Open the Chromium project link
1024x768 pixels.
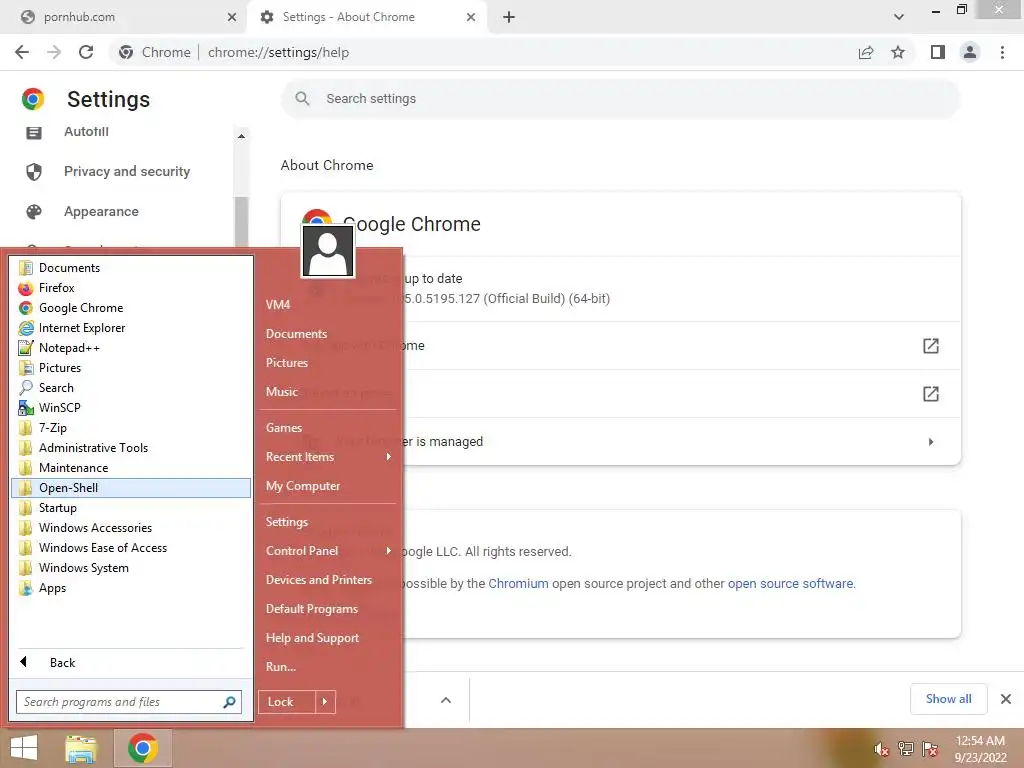(518, 583)
